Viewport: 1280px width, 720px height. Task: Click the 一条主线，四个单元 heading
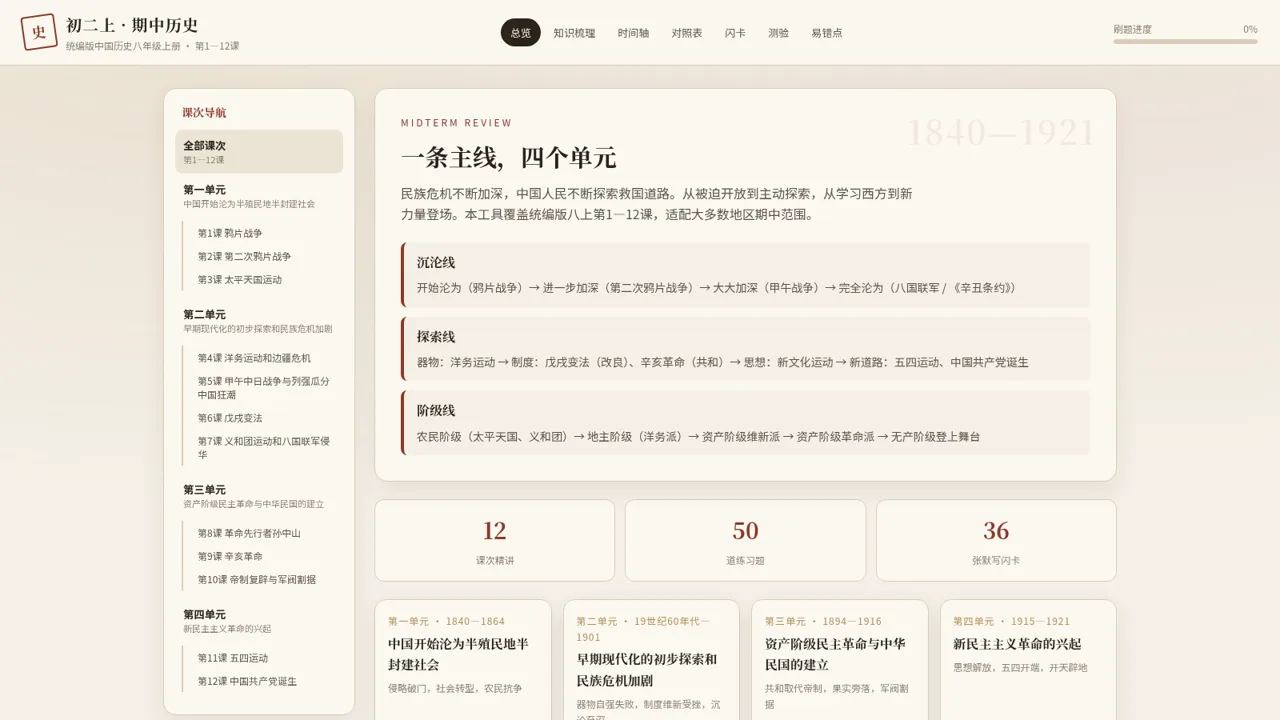point(508,157)
